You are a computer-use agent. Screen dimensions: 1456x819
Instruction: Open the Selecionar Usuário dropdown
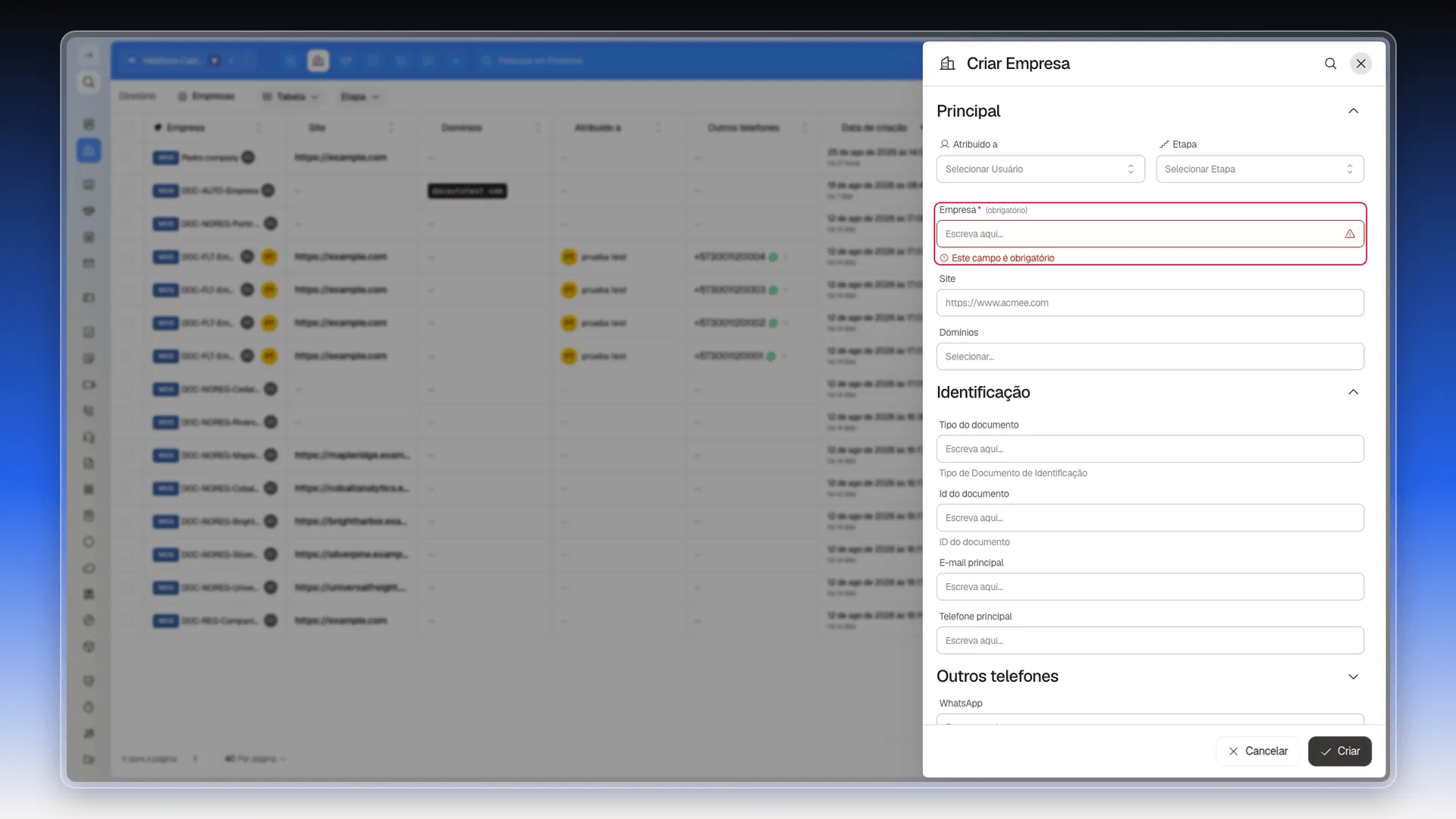(1040, 169)
